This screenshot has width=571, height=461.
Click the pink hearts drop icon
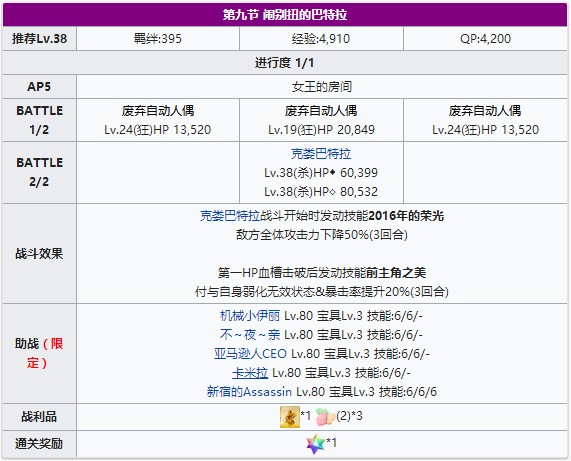(x=325, y=417)
